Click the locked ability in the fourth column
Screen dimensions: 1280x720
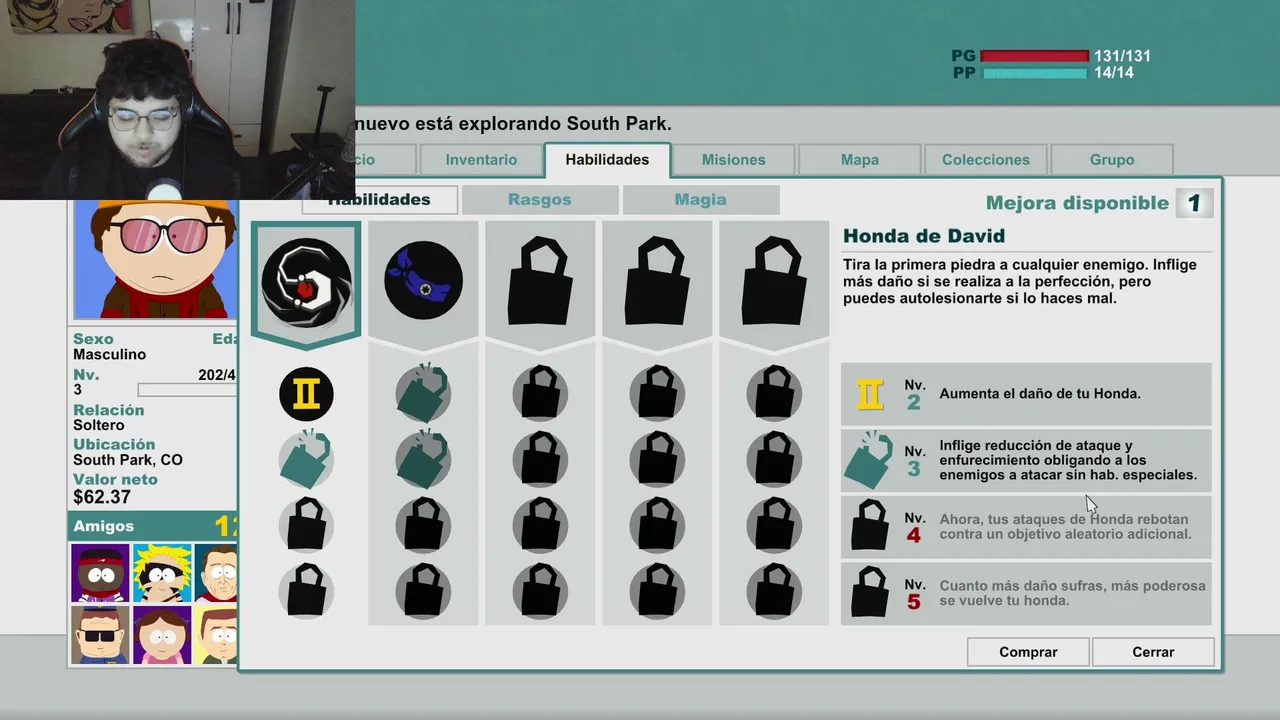pos(657,280)
